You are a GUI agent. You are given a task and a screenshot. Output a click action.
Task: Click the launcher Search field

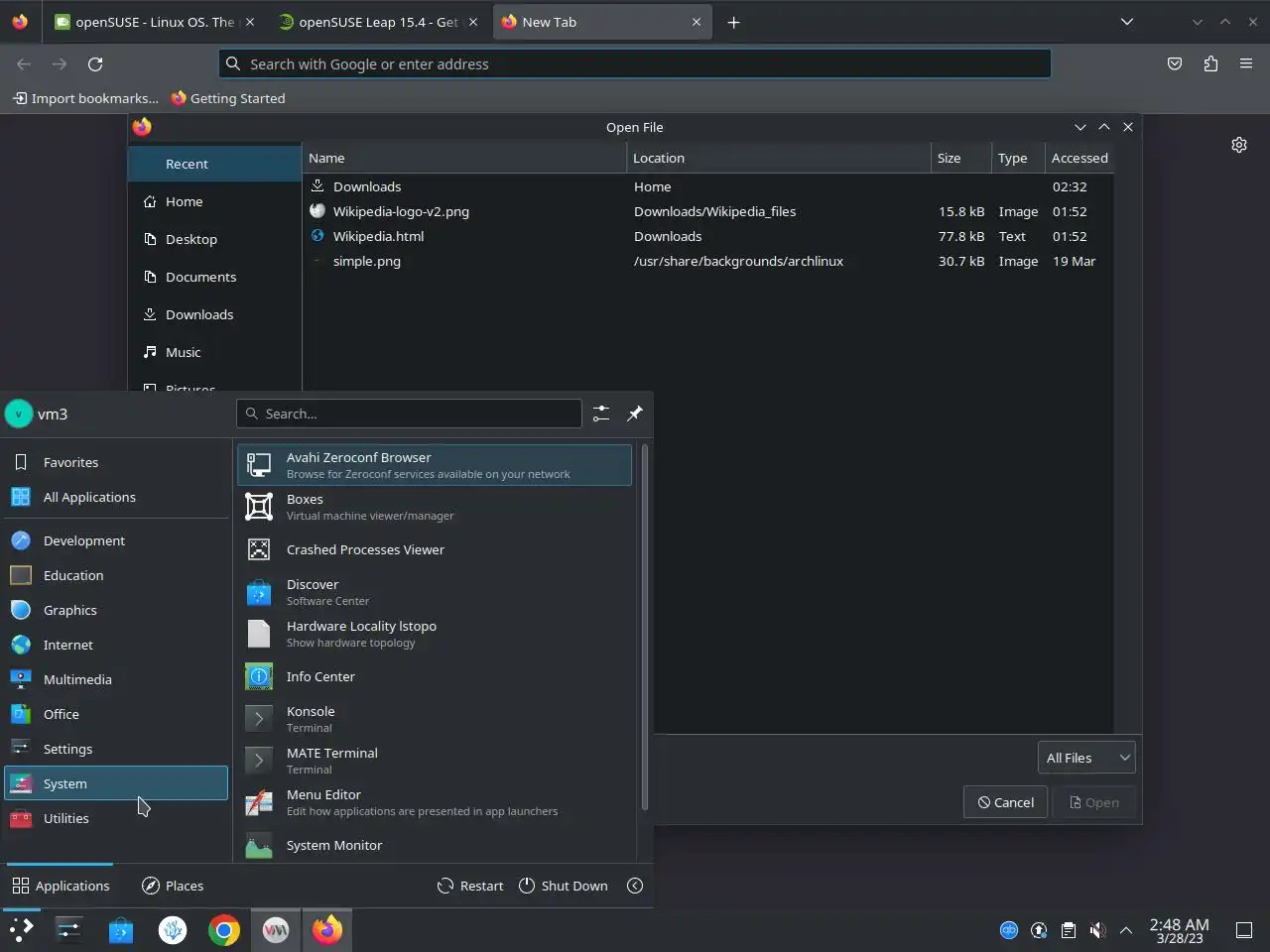pos(409,414)
